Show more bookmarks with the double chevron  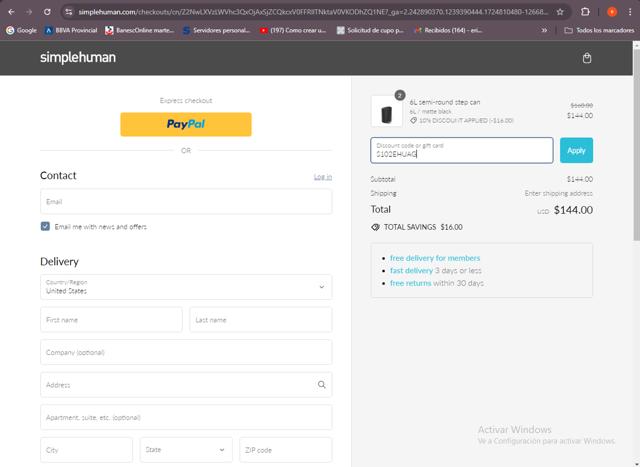tap(544, 30)
